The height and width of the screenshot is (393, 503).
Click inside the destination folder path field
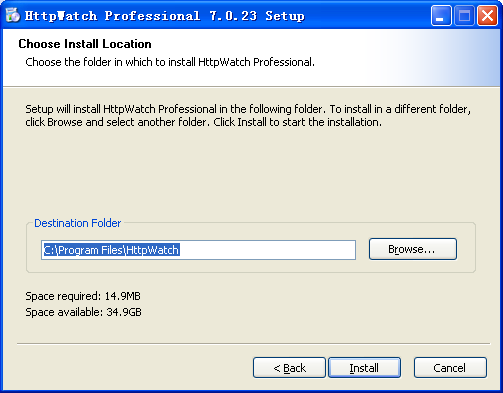pyautogui.click(x=198, y=250)
